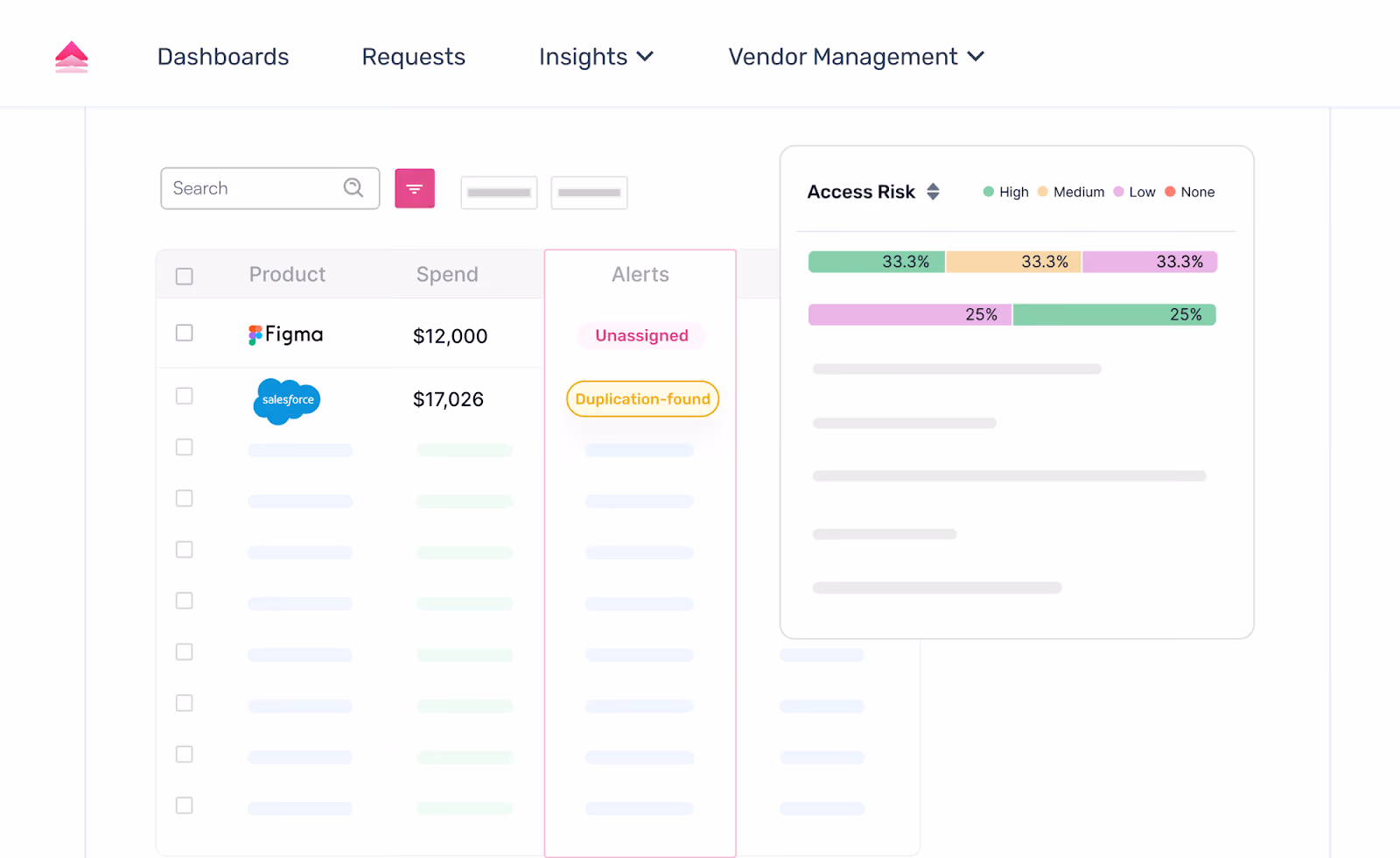Click the Access Risk title

click(861, 192)
